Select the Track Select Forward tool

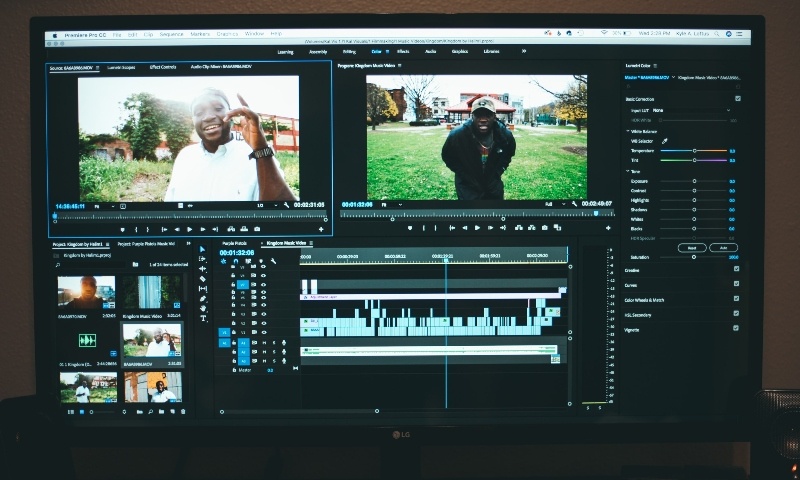click(203, 259)
